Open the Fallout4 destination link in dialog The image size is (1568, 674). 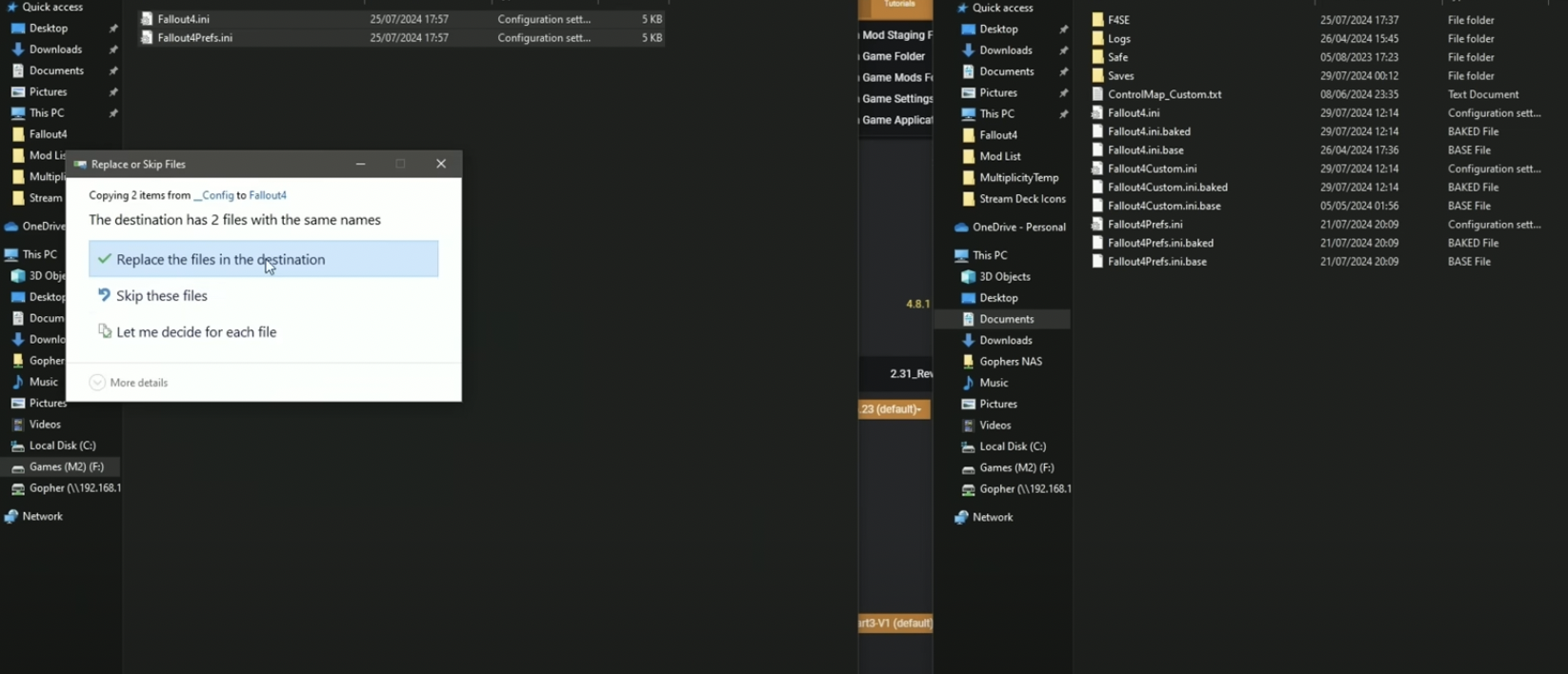(268, 195)
